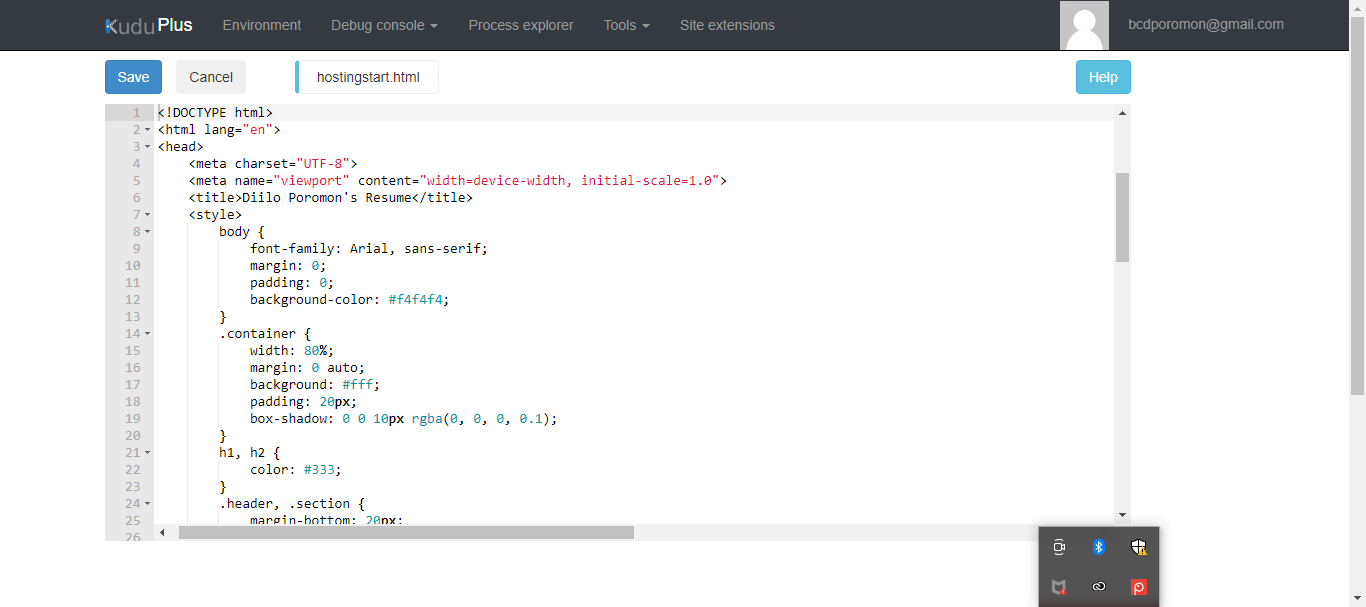Click the McAfee tray icon
1366x607 pixels.
click(x=1059, y=587)
